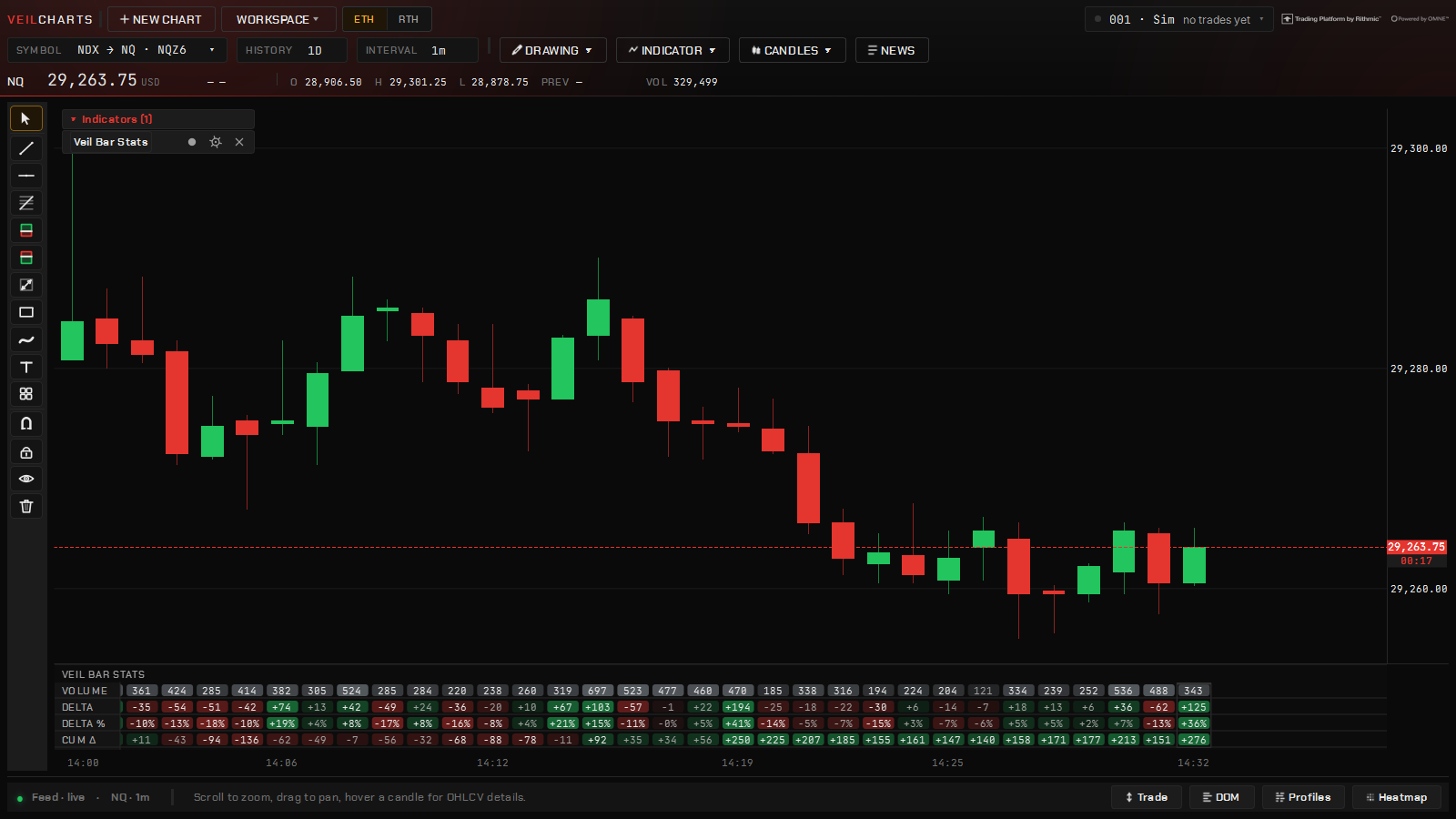This screenshot has width=1456, height=819.
Task: Click the 29,280.00 price axis label
Action: pos(1418,369)
